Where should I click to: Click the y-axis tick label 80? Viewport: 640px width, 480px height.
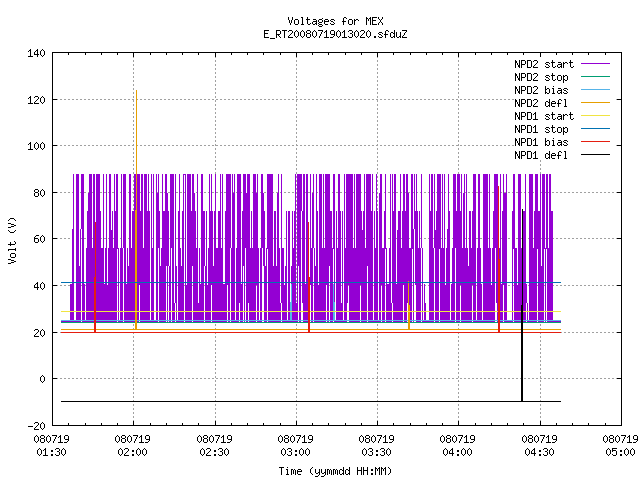point(39,193)
